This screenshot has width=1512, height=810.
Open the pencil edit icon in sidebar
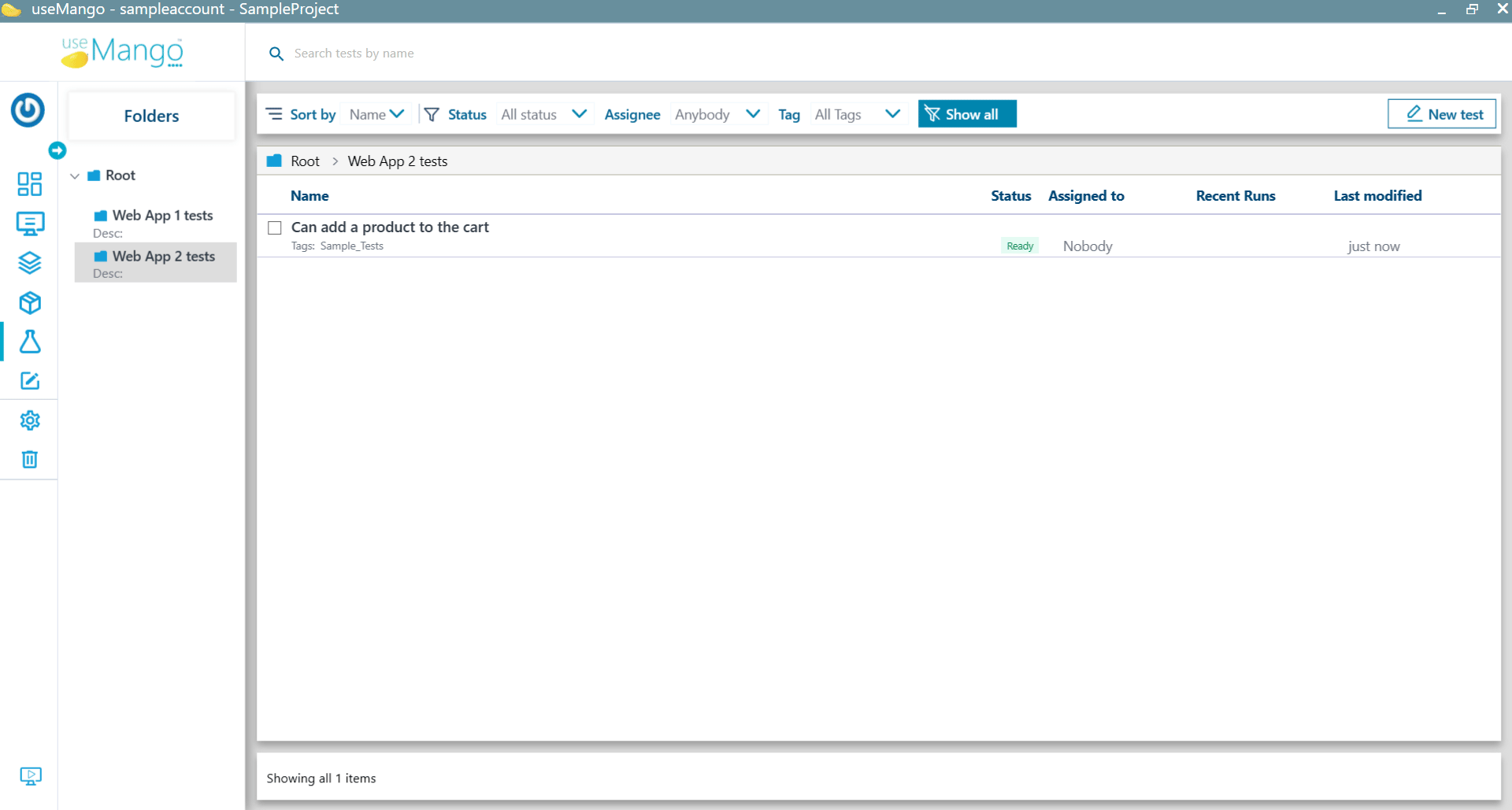click(29, 381)
